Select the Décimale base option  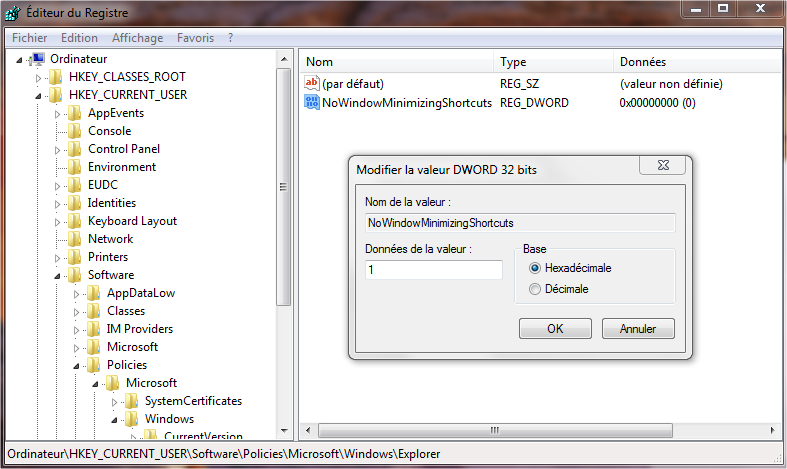point(535,289)
